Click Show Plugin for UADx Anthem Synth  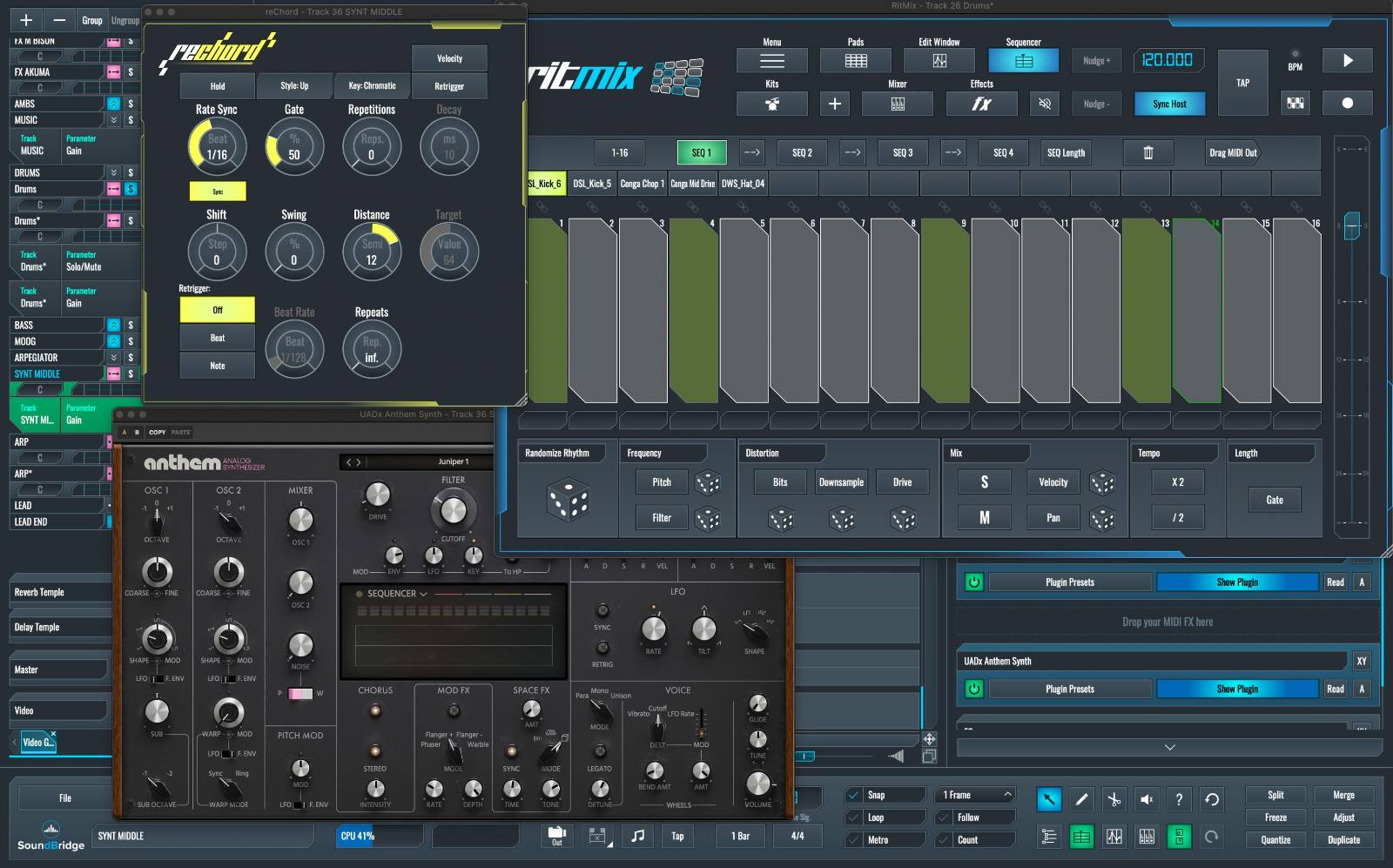tap(1237, 689)
